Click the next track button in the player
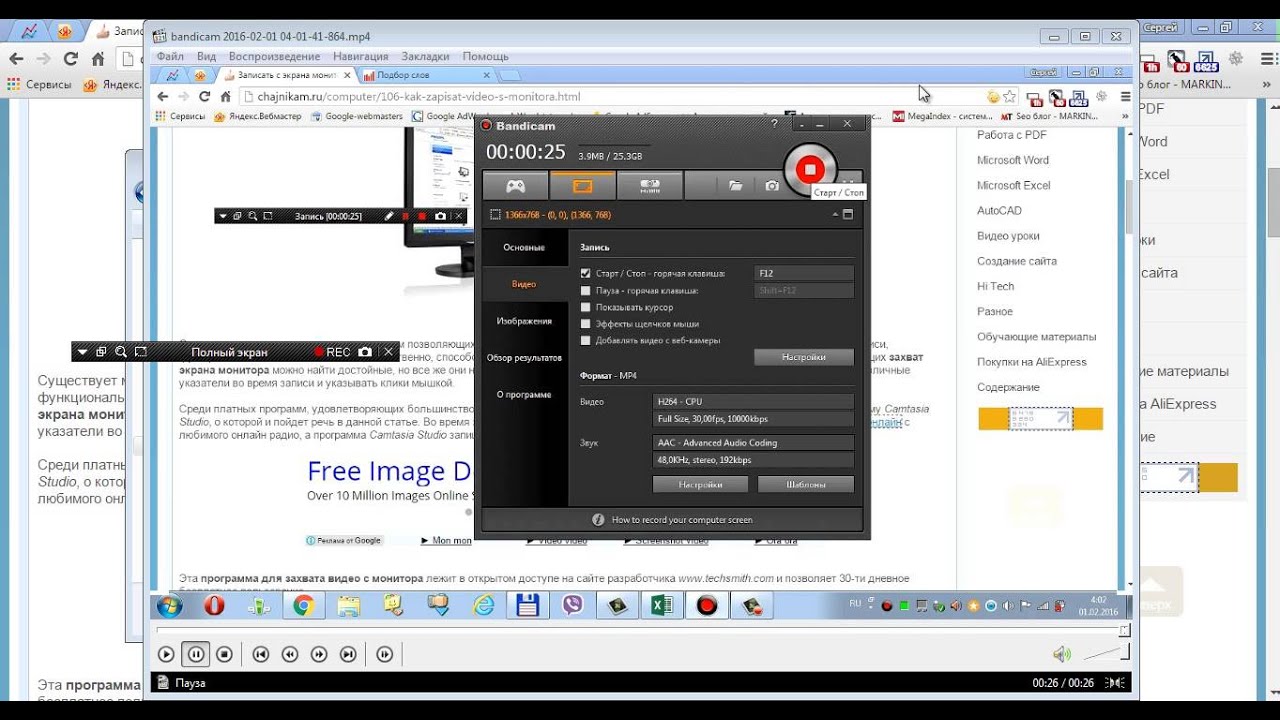Image resolution: width=1280 pixels, height=720 pixels. [x=348, y=654]
